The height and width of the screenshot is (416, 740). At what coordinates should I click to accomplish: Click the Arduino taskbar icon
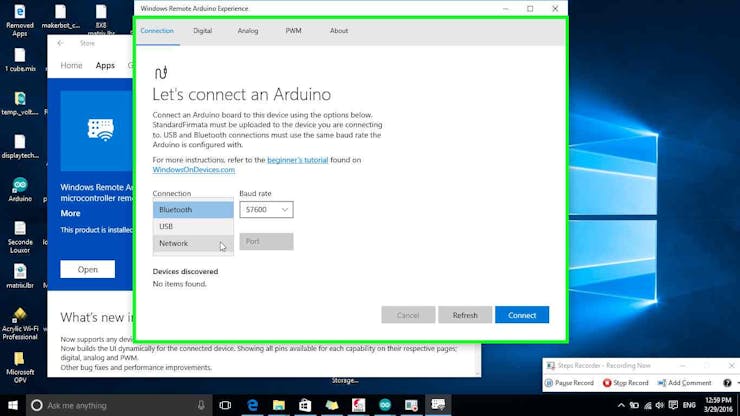(x=385, y=405)
